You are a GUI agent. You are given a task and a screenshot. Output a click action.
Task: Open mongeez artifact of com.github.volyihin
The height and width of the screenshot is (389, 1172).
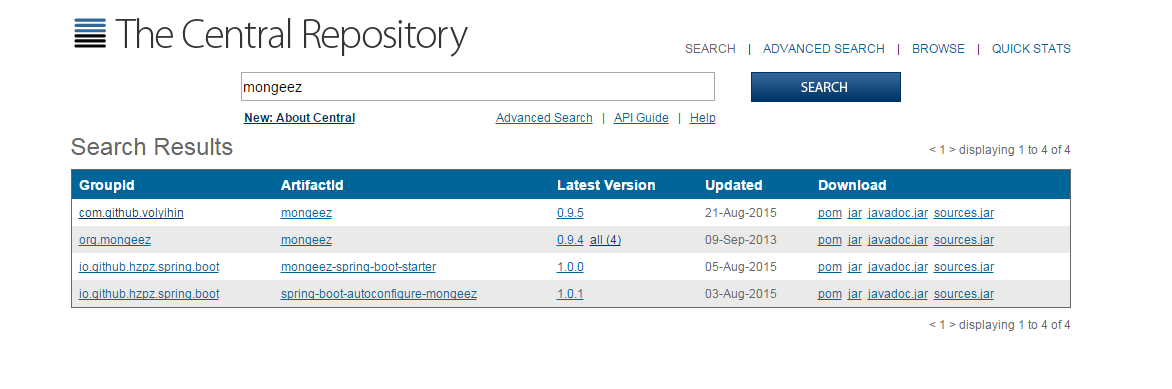[306, 213]
